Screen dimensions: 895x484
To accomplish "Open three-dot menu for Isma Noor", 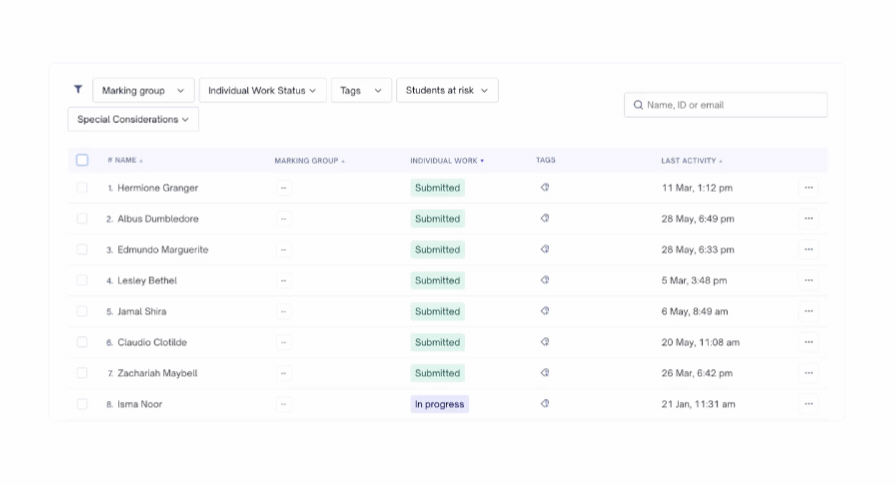I will (808, 404).
